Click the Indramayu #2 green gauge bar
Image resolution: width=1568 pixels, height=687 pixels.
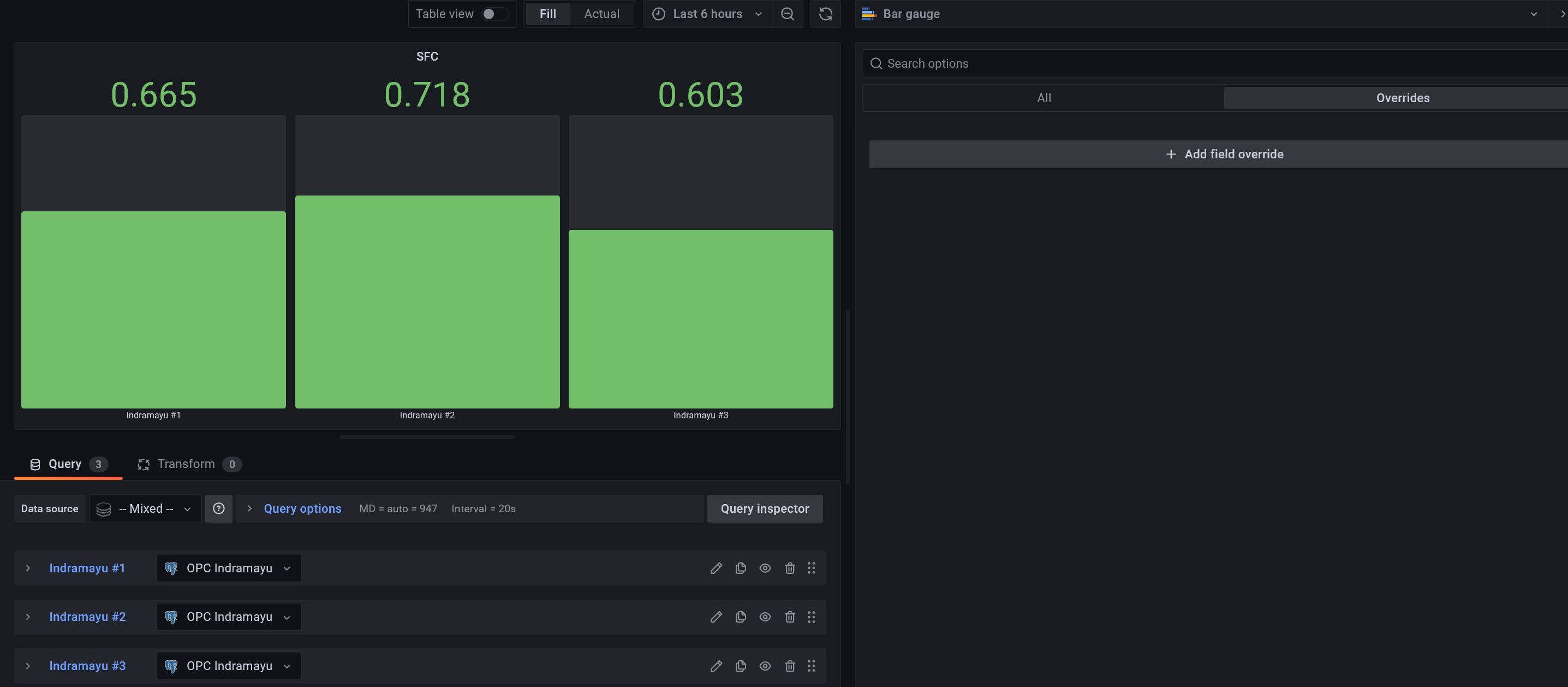427,301
